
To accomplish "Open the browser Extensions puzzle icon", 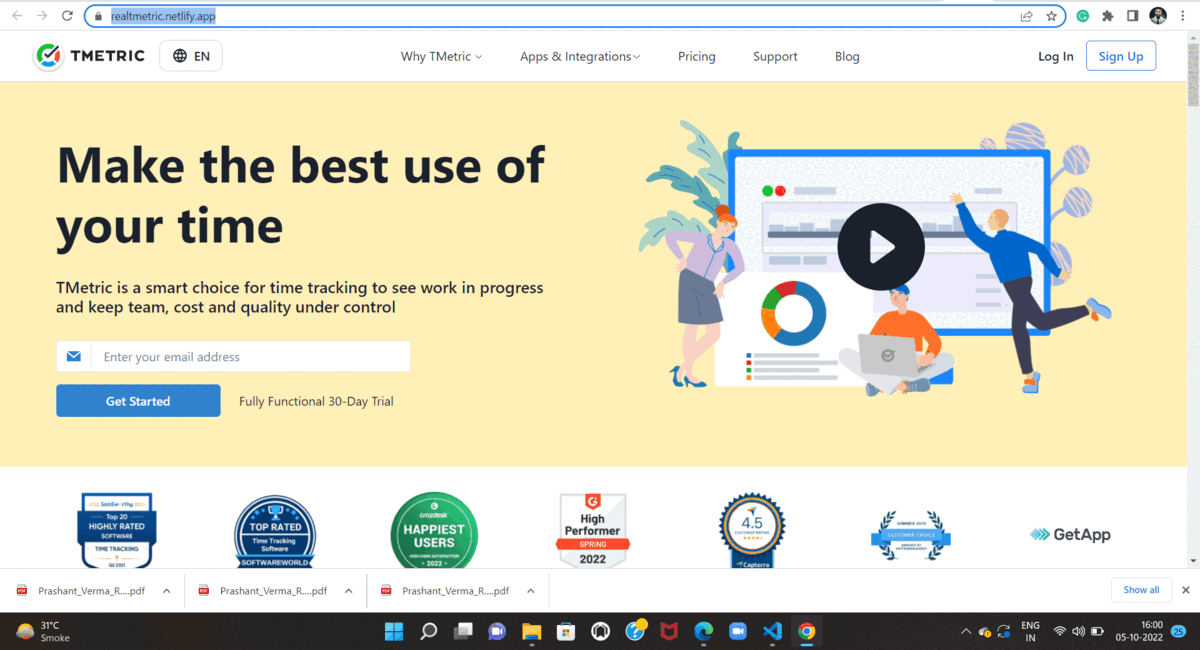I will [1108, 16].
